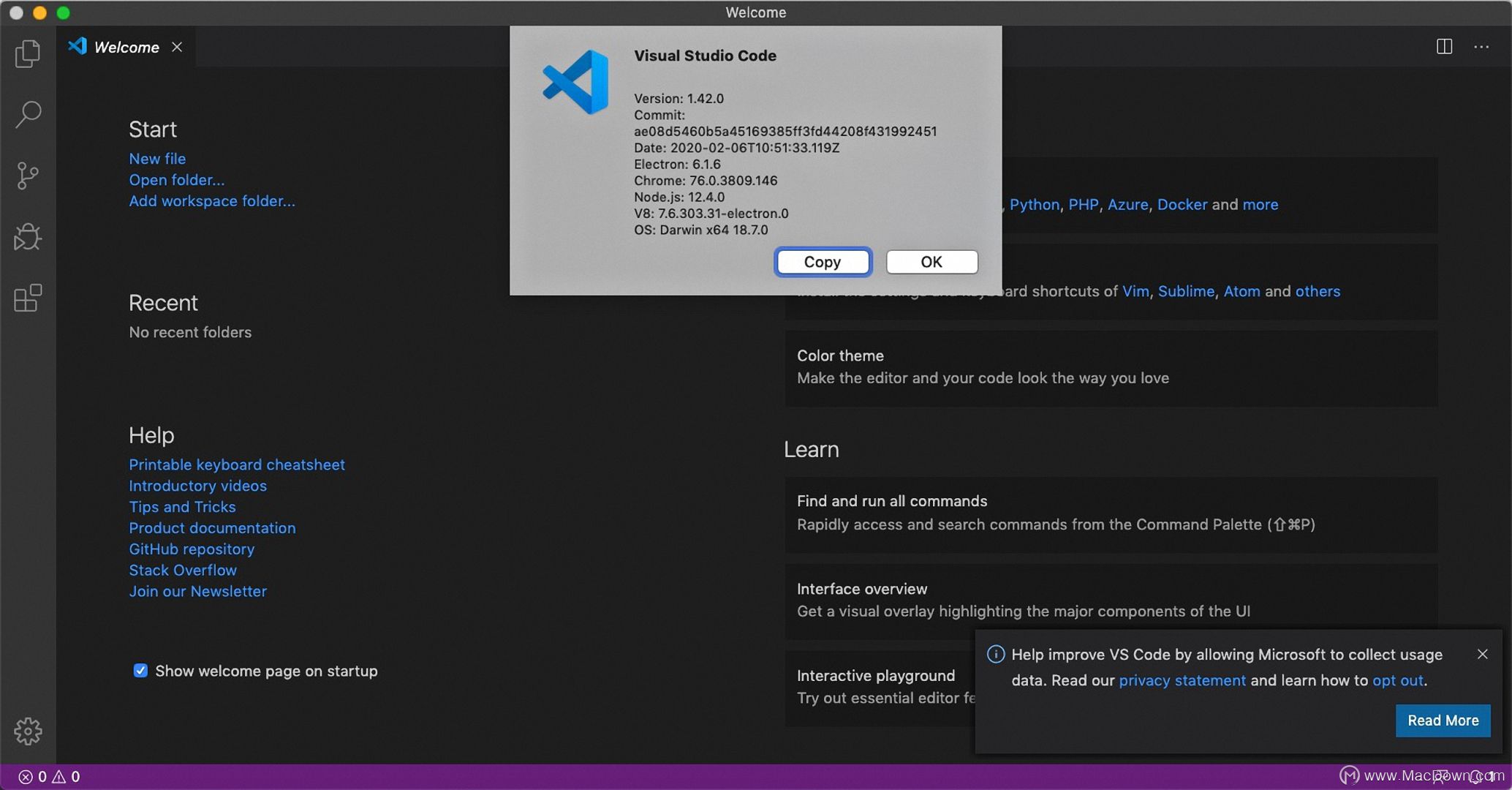The height and width of the screenshot is (790, 1512).
Task: Click the info icon in notification
Action: pos(995,654)
